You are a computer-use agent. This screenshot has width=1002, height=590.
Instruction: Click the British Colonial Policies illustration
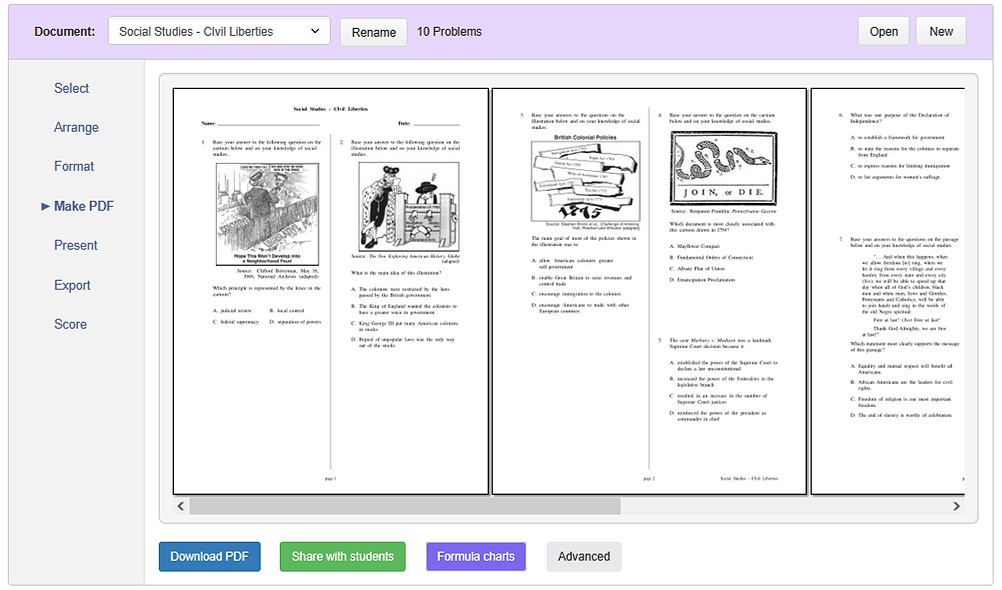[x=585, y=182]
